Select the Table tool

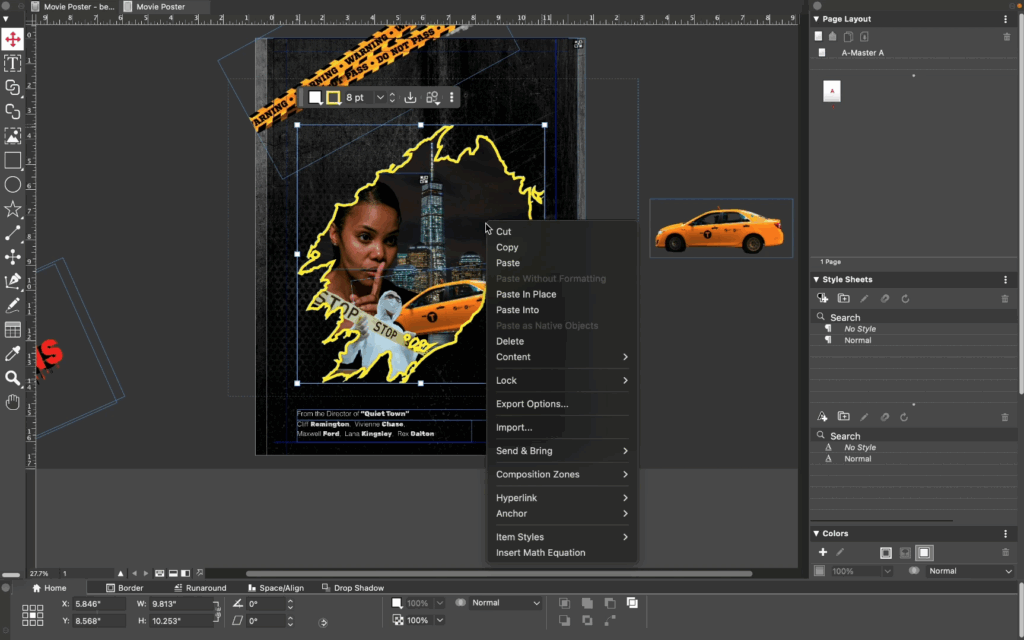[x=13, y=329]
